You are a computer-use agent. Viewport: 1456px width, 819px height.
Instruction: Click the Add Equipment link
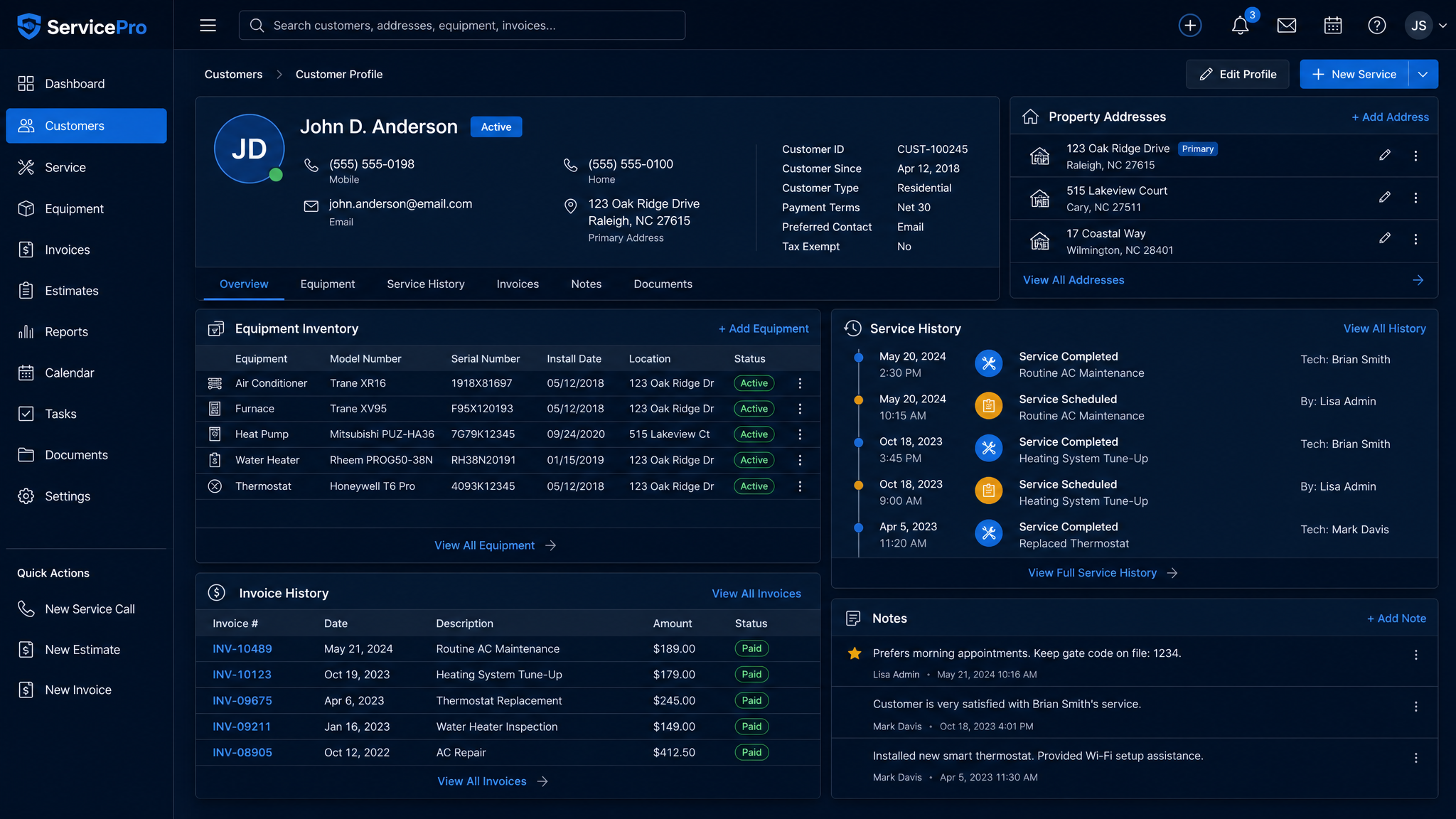tap(763, 328)
